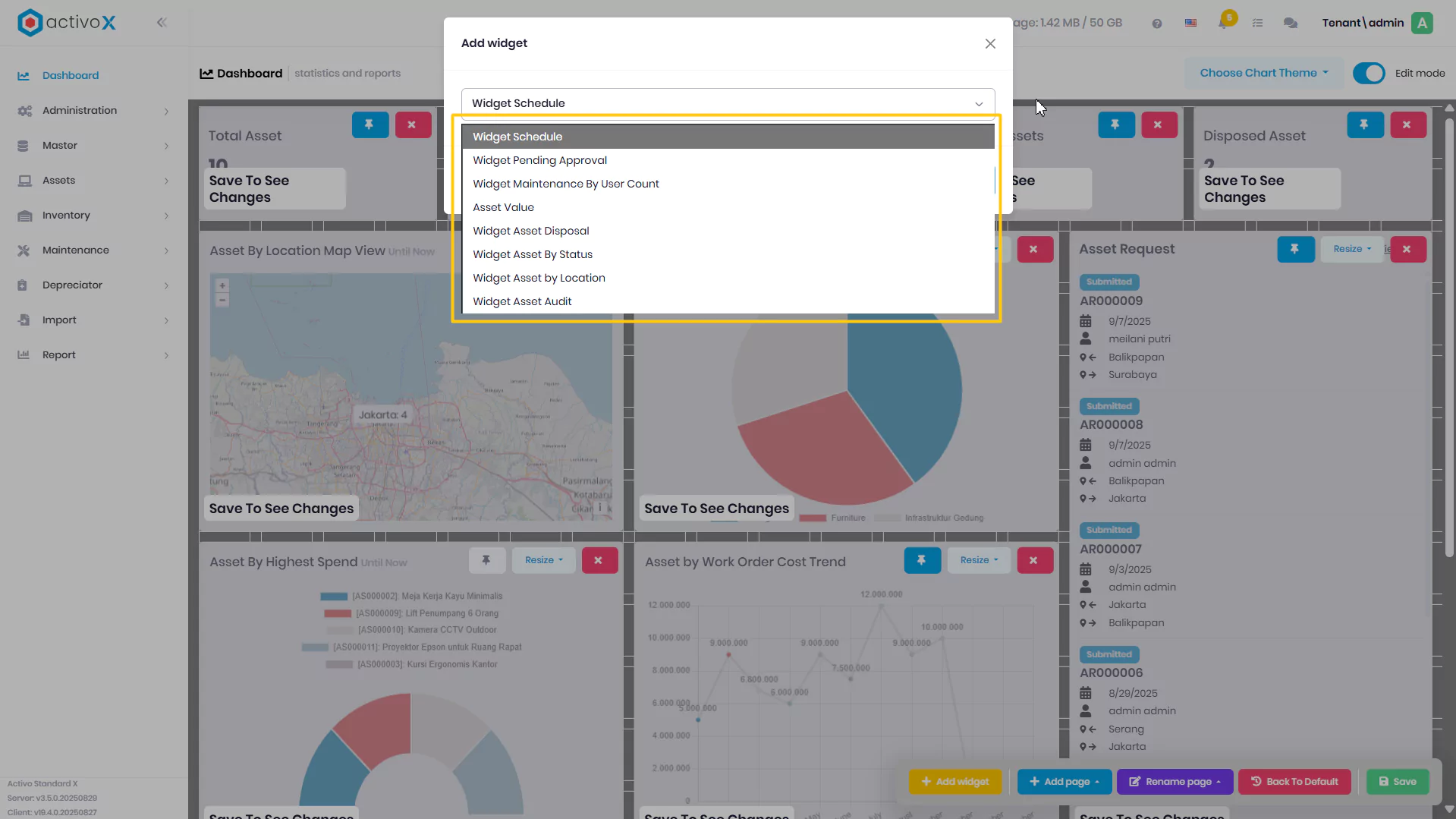The height and width of the screenshot is (819, 1456).
Task: Open the chat messages icon
Action: click(1290, 23)
